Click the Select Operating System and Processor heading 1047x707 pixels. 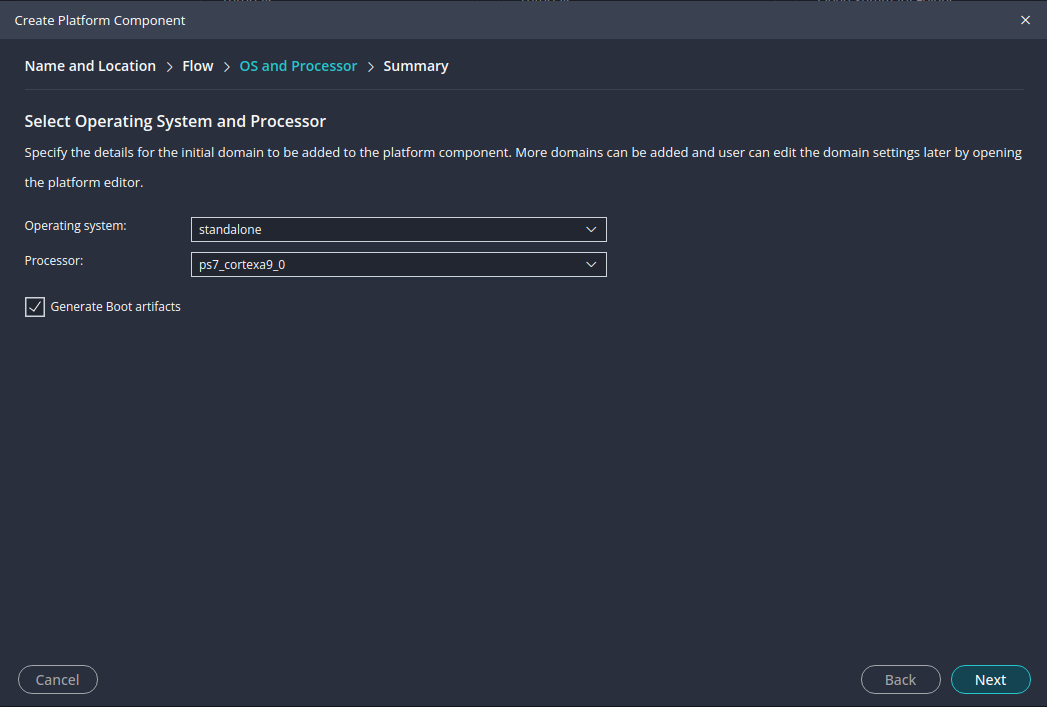click(x=175, y=122)
